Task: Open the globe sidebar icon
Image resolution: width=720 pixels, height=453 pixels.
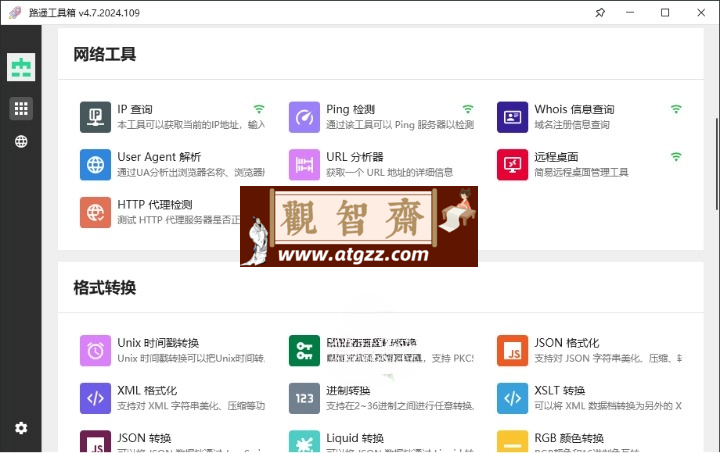Action: [x=21, y=141]
